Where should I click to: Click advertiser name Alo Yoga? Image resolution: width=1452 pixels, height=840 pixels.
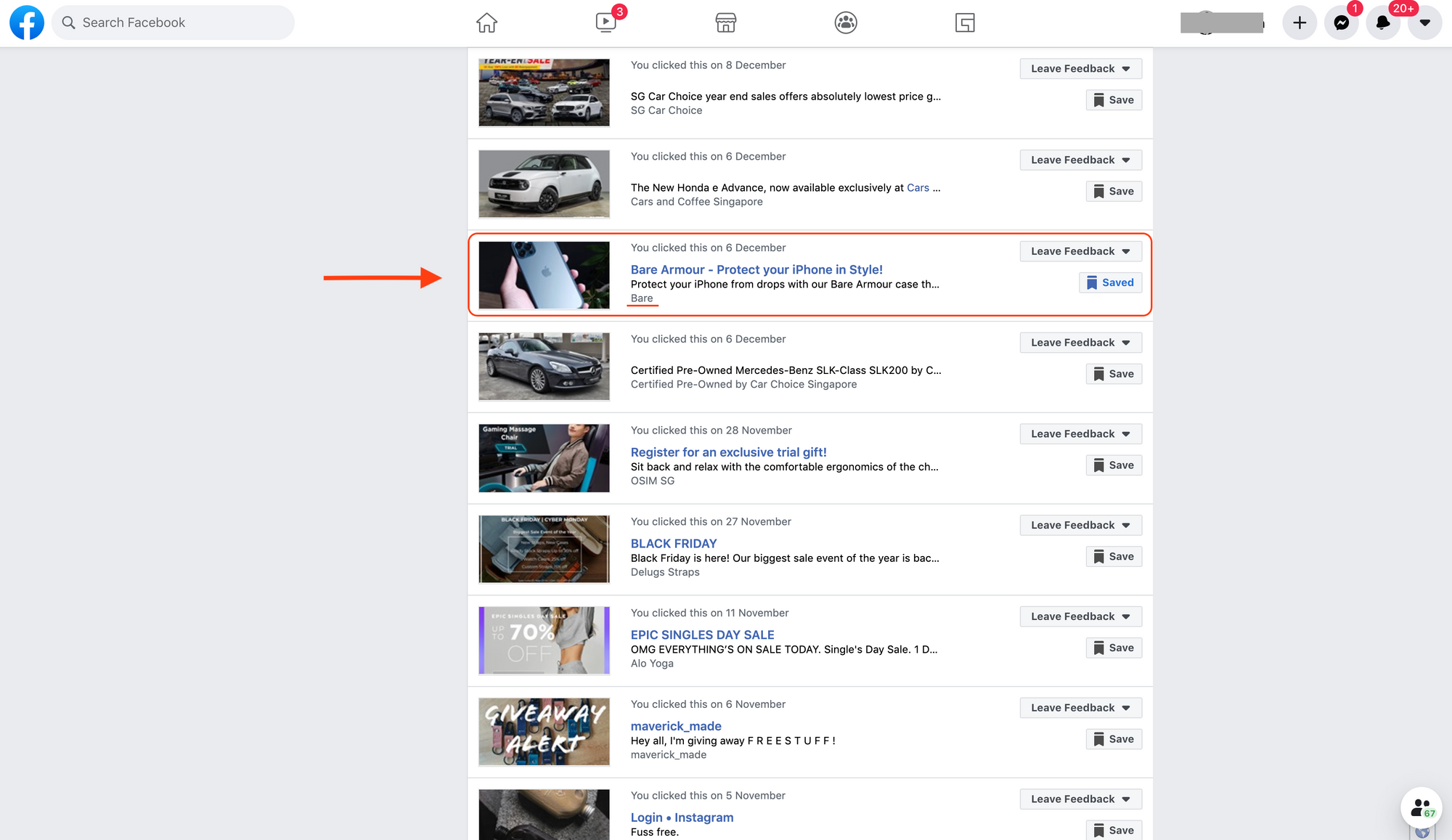[652, 664]
